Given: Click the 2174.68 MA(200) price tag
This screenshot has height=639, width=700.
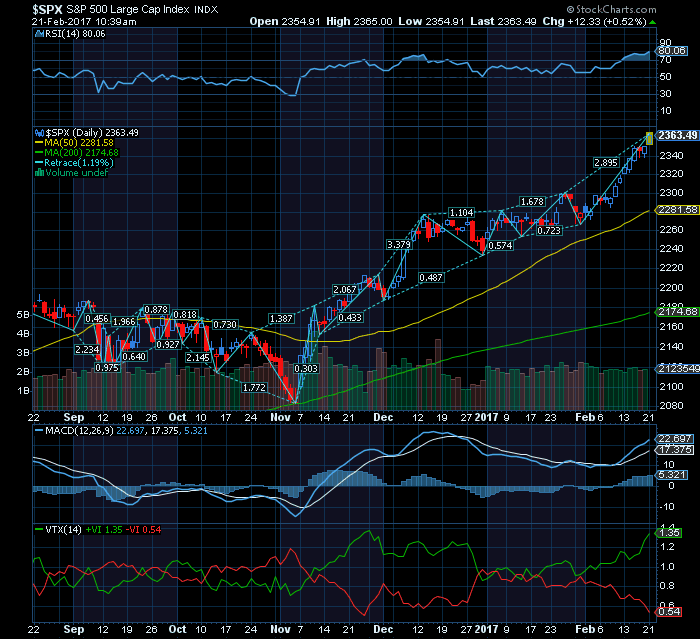Looking at the screenshot, I should pos(677,312).
